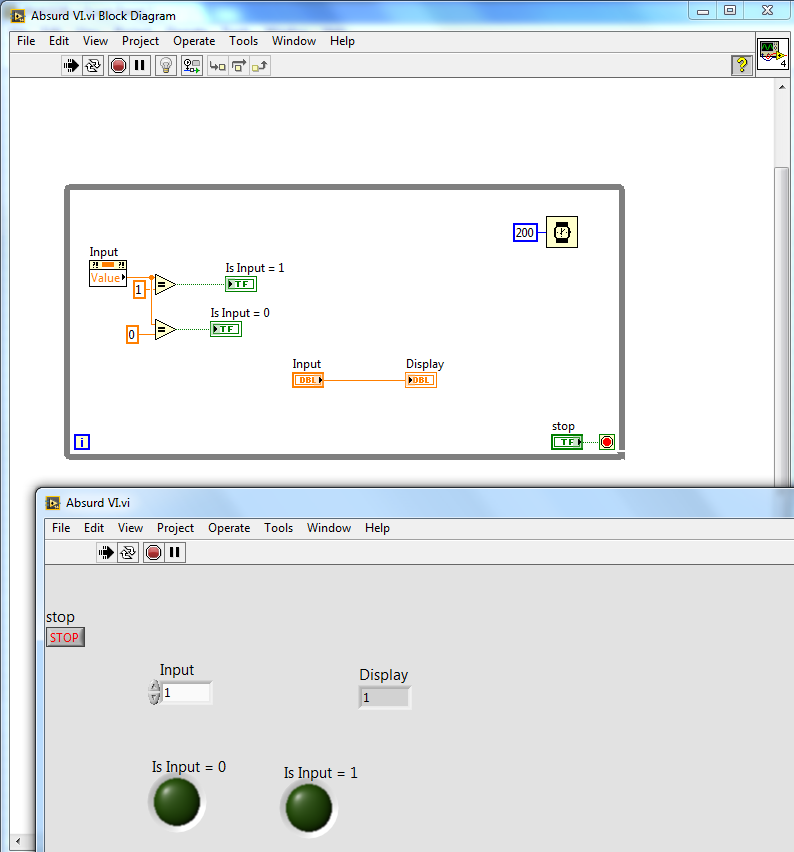Open Help menu in Block Diagram window
Viewport: 794px width, 852px height.
342,41
